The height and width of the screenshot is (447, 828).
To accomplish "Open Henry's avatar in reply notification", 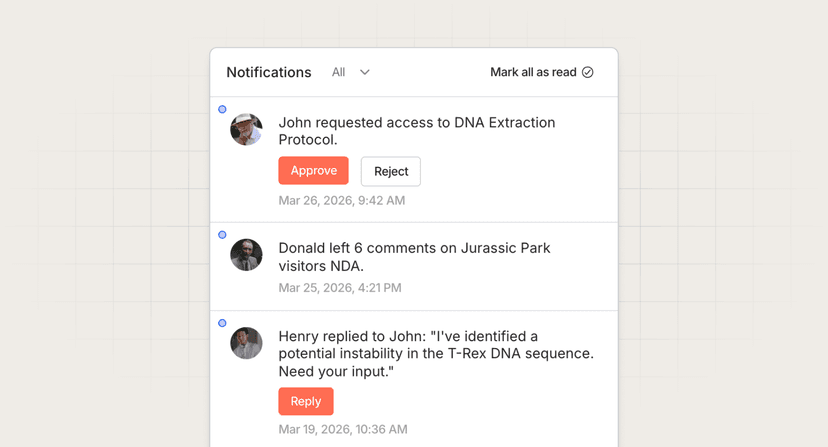I will point(246,343).
